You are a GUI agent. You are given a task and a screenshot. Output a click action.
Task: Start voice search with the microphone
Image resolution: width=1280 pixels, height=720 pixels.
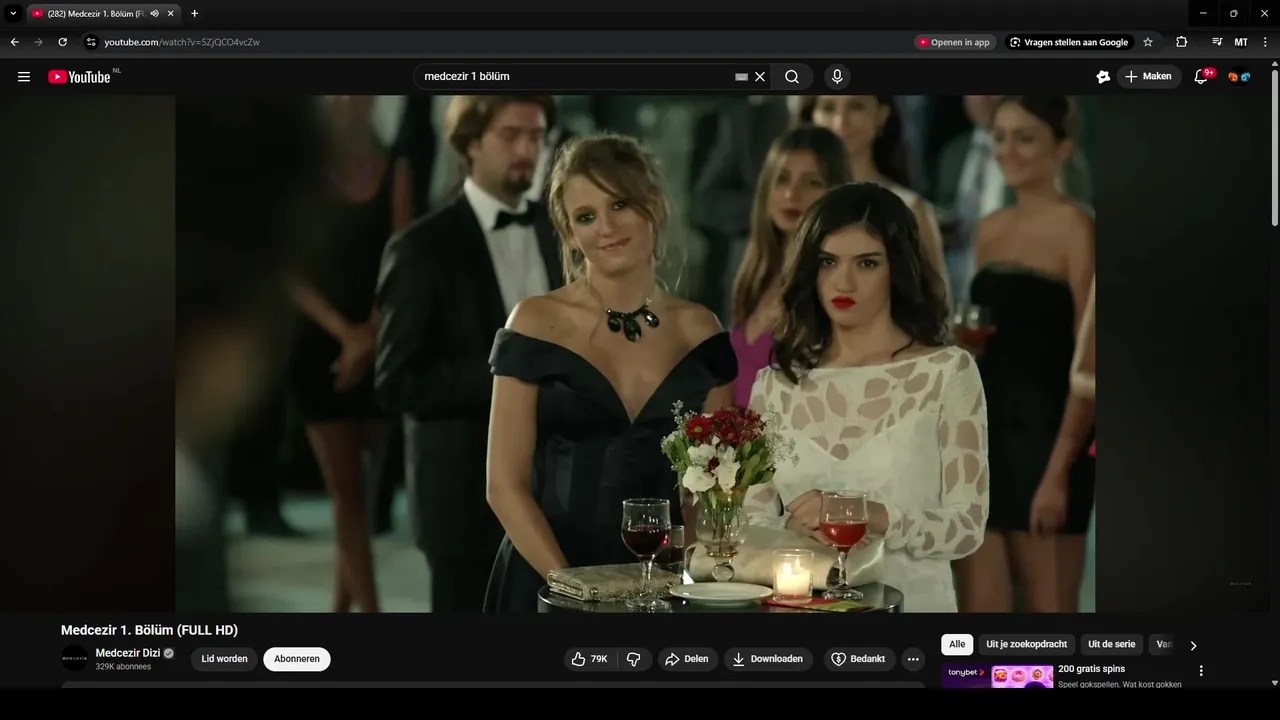837,77
